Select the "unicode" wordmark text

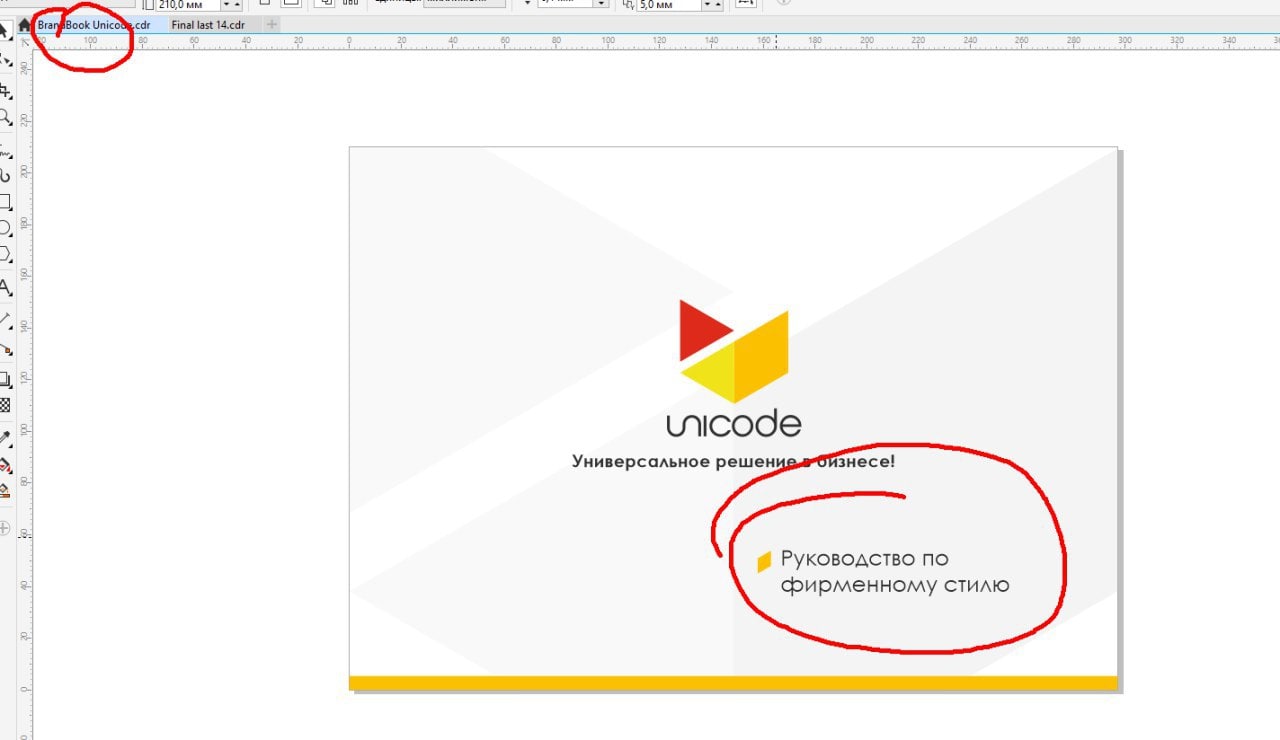point(734,423)
